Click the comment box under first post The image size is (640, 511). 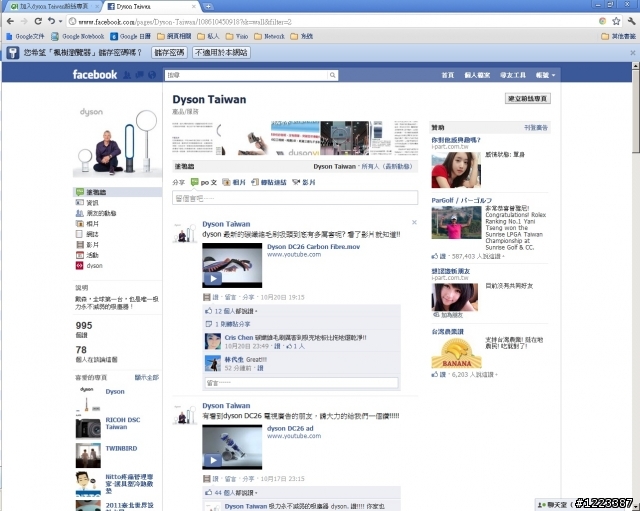pyautogui.click(x=301, y=382)
